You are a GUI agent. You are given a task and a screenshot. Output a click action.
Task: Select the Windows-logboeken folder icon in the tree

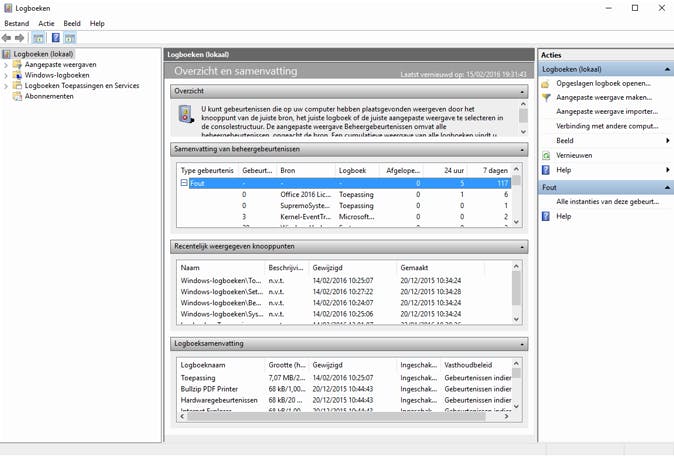coord(17,75)
